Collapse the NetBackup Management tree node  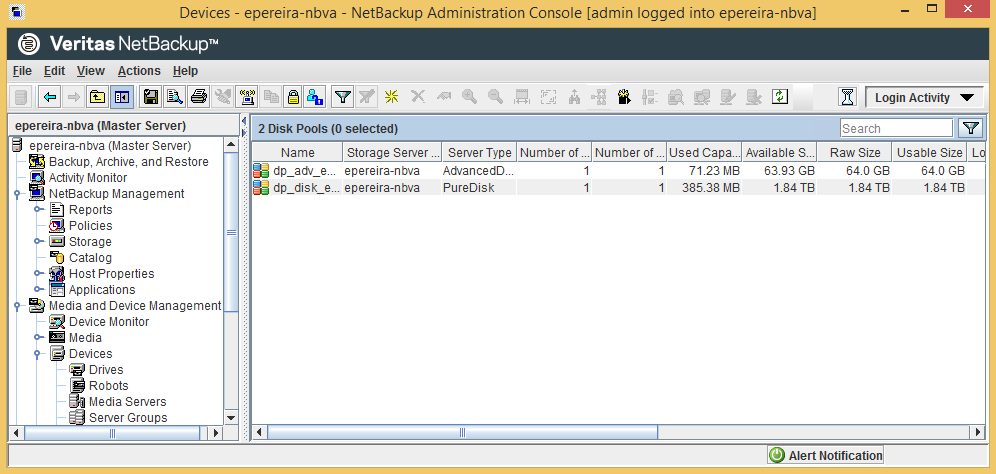[x=18, y=194]
